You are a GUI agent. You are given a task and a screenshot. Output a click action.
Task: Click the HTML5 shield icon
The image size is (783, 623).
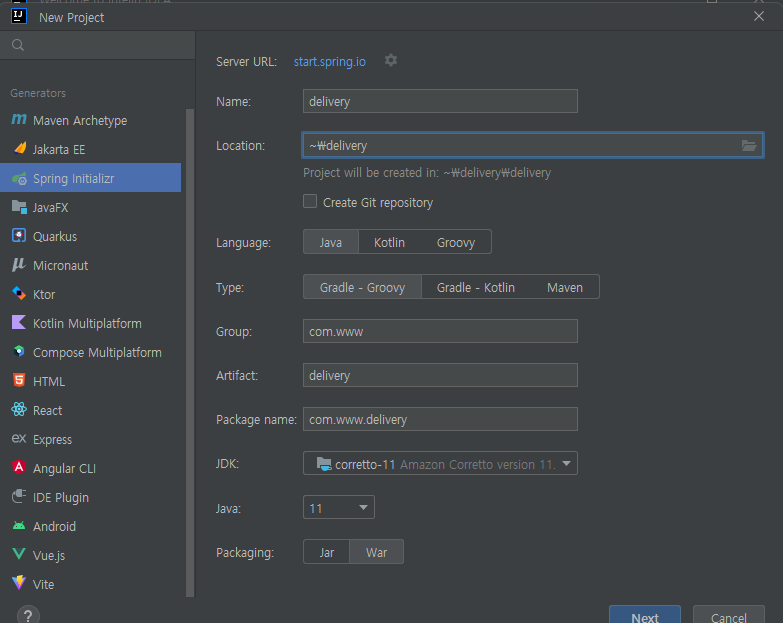[19, 380]
